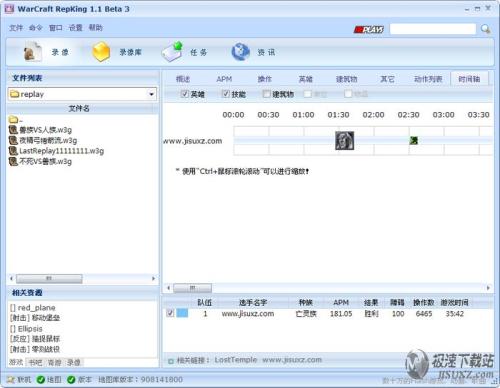The image size is (500, 388).
Task: Select the 兽族VS人族.w3g replay file
Action: point(40,130)
